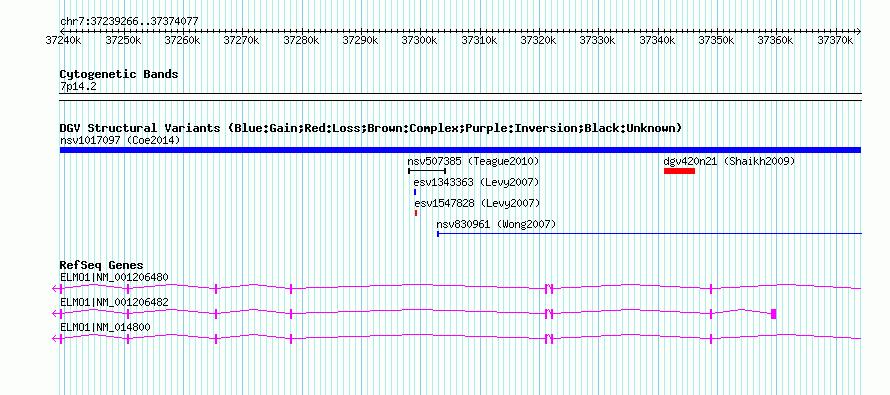Select the small blue esv1343363 marker

pos(415,192)
